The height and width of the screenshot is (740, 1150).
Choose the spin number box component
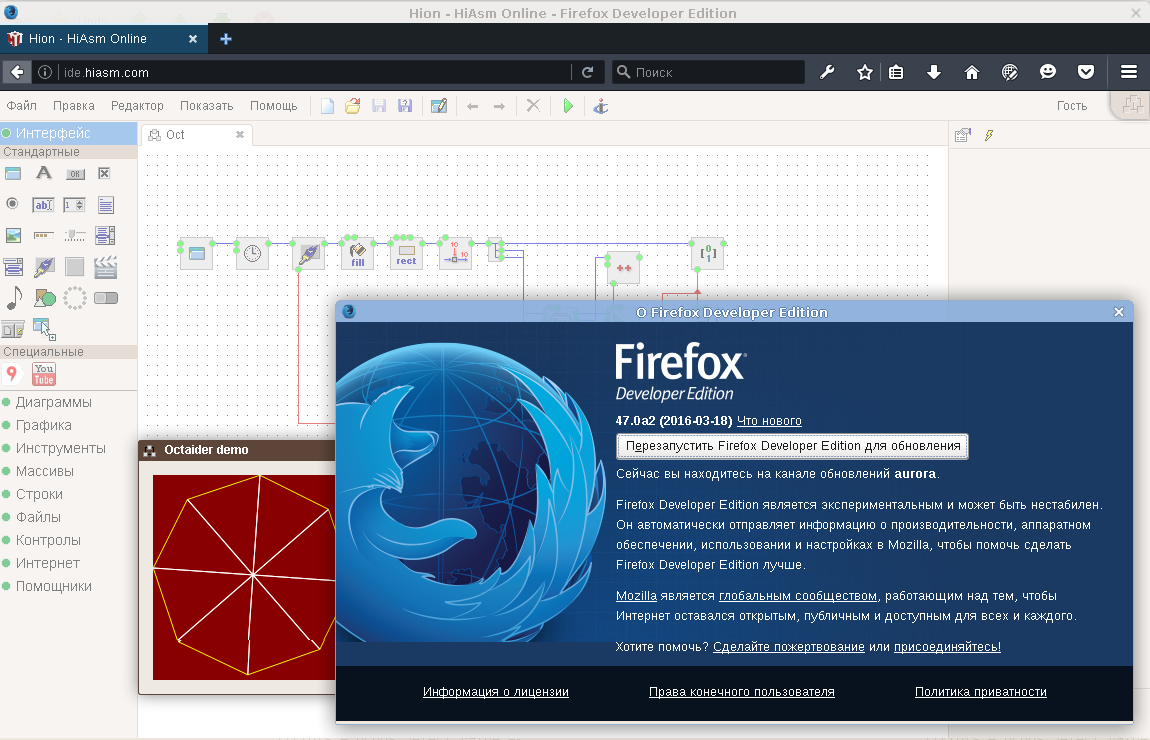click(74, 205)
